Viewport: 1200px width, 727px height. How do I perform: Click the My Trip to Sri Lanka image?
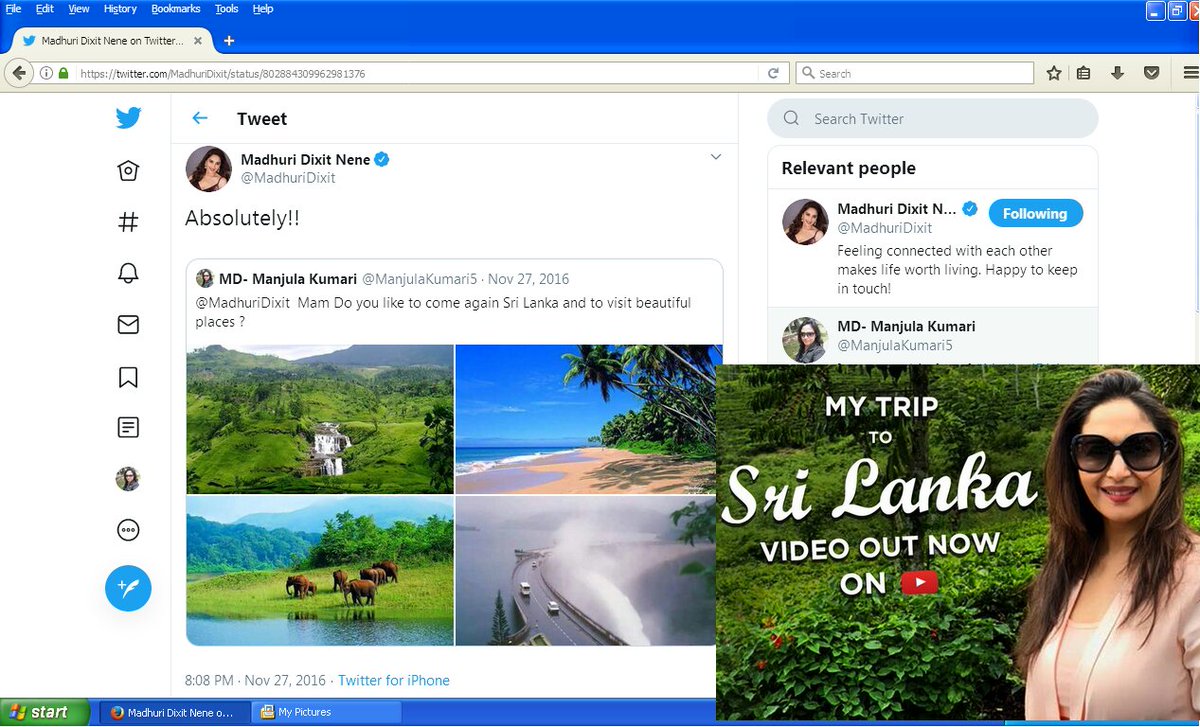tap(958, 542)
